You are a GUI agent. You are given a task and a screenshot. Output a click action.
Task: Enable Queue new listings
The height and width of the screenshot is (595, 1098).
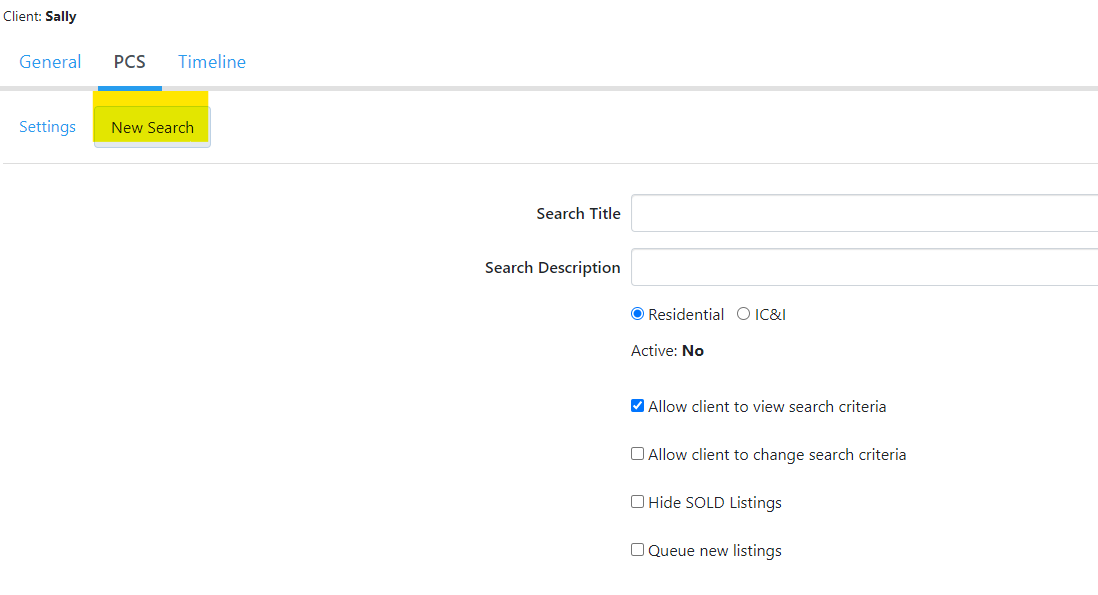click(x=637, y=549)
